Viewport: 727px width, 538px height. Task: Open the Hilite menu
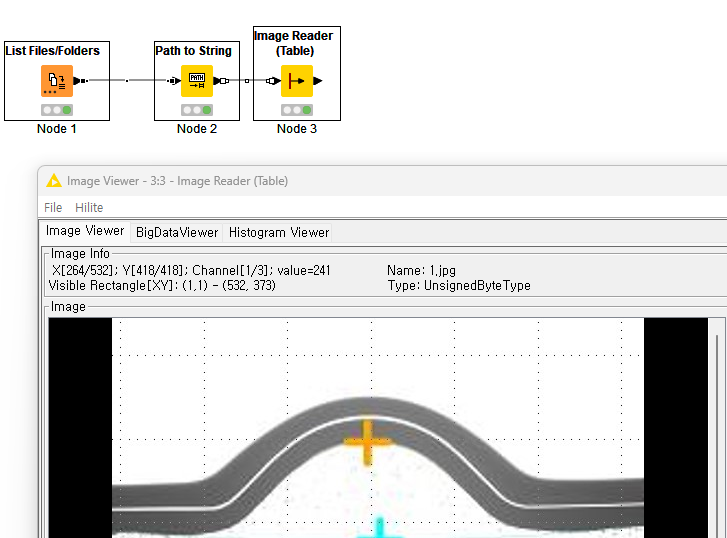89,207
